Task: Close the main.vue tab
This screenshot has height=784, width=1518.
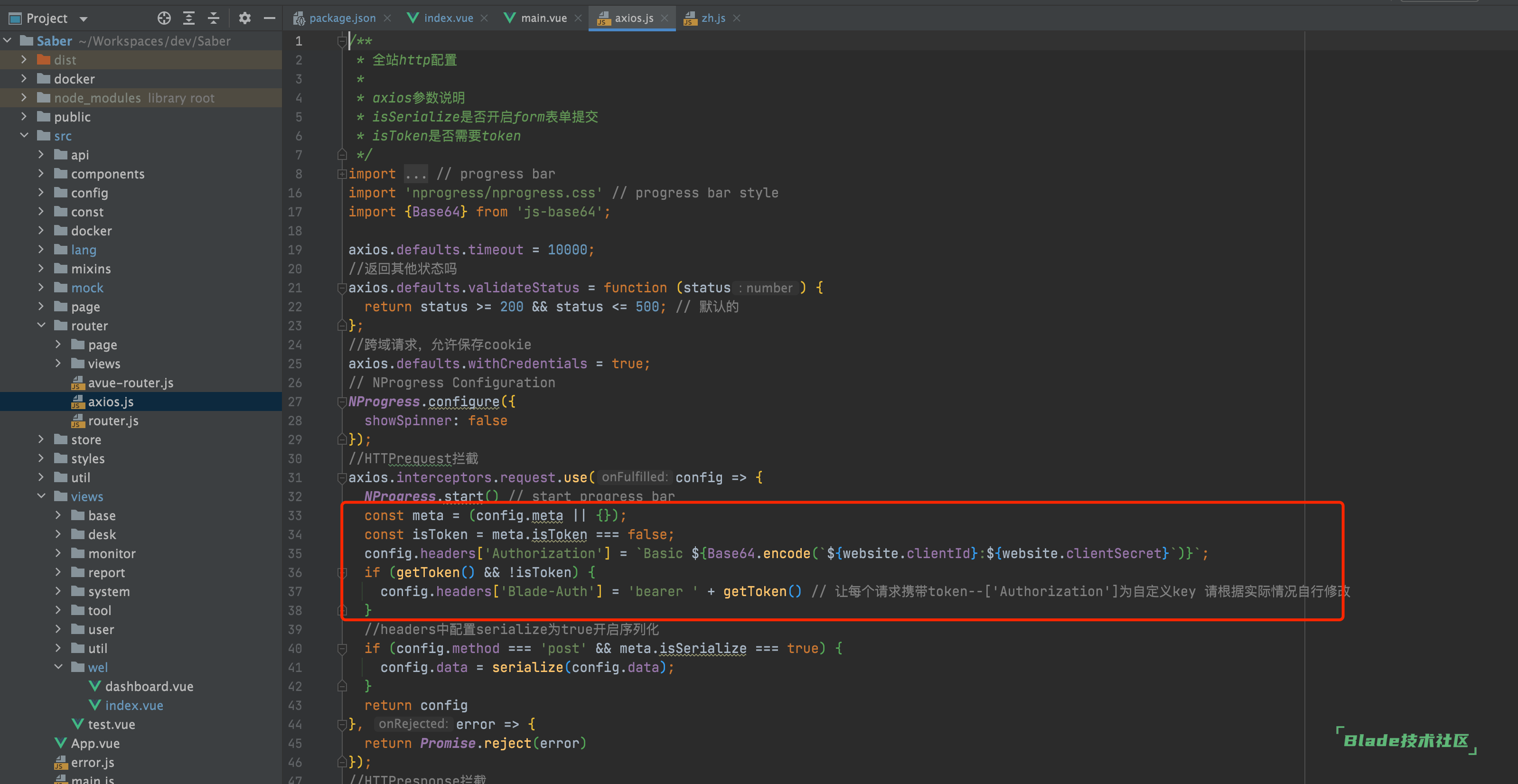Action: [x=578, y=18]
